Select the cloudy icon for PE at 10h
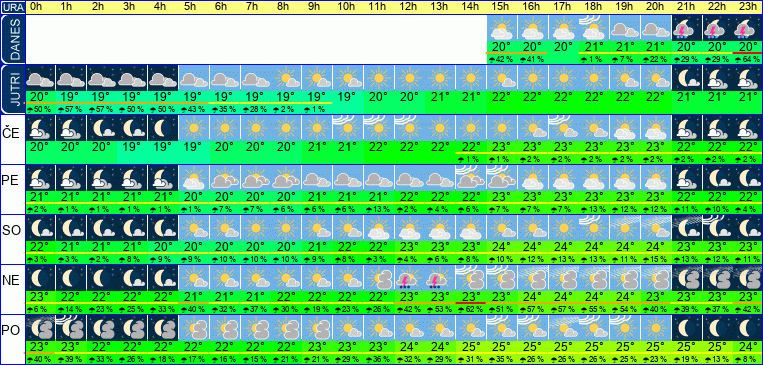763x365 pixels. 348,178
